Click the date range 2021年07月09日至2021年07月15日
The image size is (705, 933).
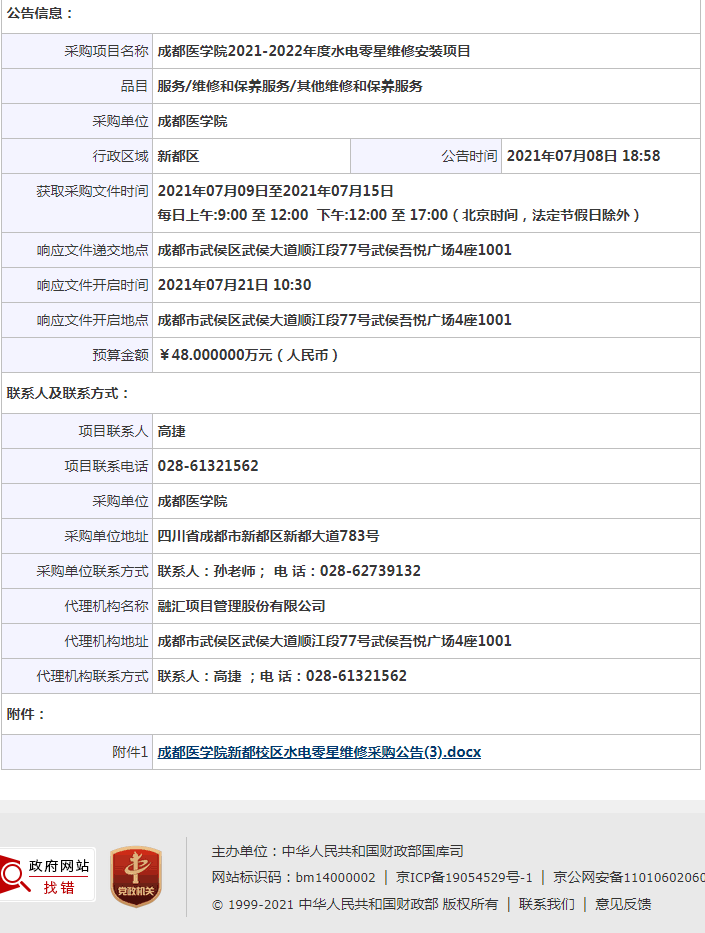(x=275, y=191)
